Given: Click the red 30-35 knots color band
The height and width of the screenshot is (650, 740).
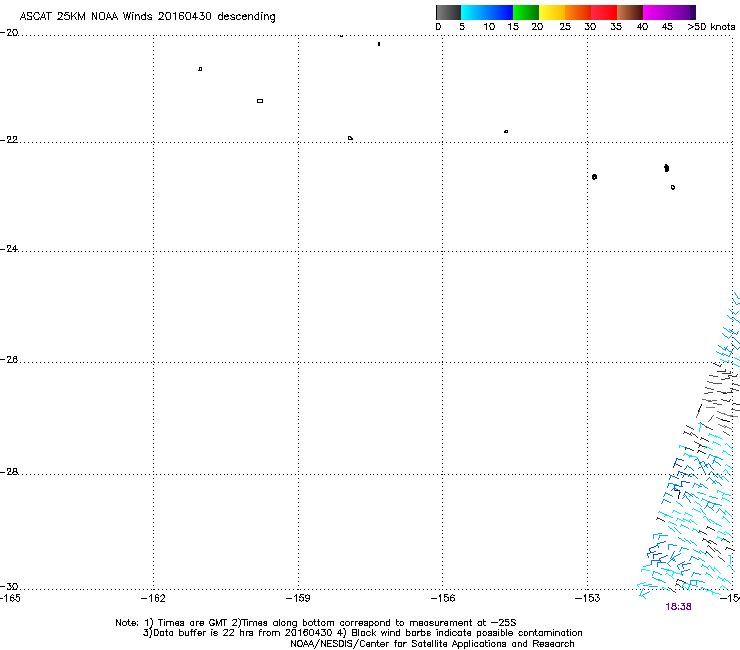Looking at the screenshot, I should 604,12.
